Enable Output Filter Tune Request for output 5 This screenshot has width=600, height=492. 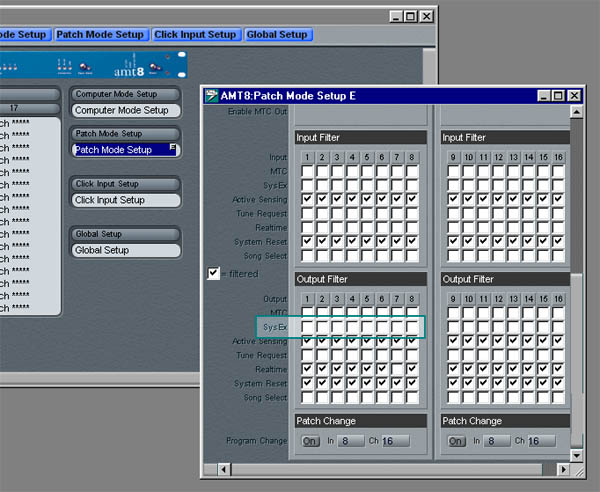point(367,355)
